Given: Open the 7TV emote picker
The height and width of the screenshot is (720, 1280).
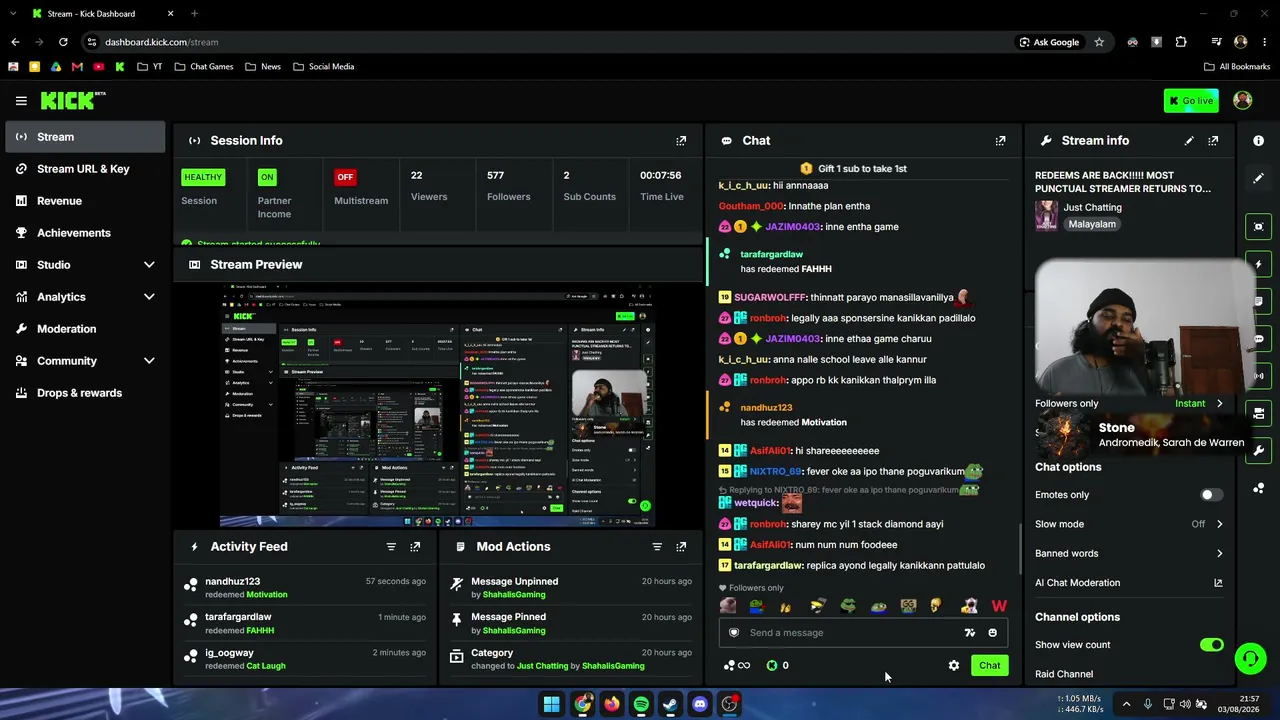Looking at the screenshot, I should [x=969, y=632].
